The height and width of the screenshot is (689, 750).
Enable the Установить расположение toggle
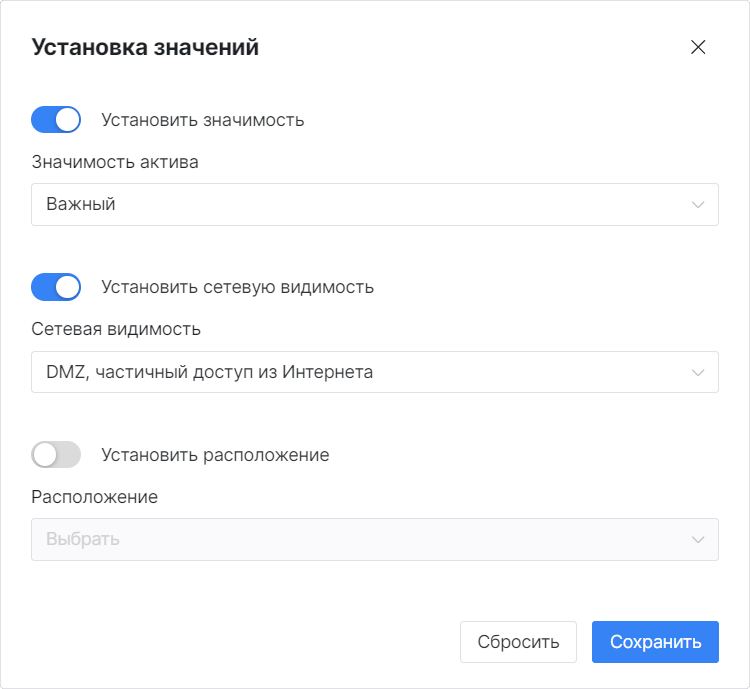pos(56,455)
